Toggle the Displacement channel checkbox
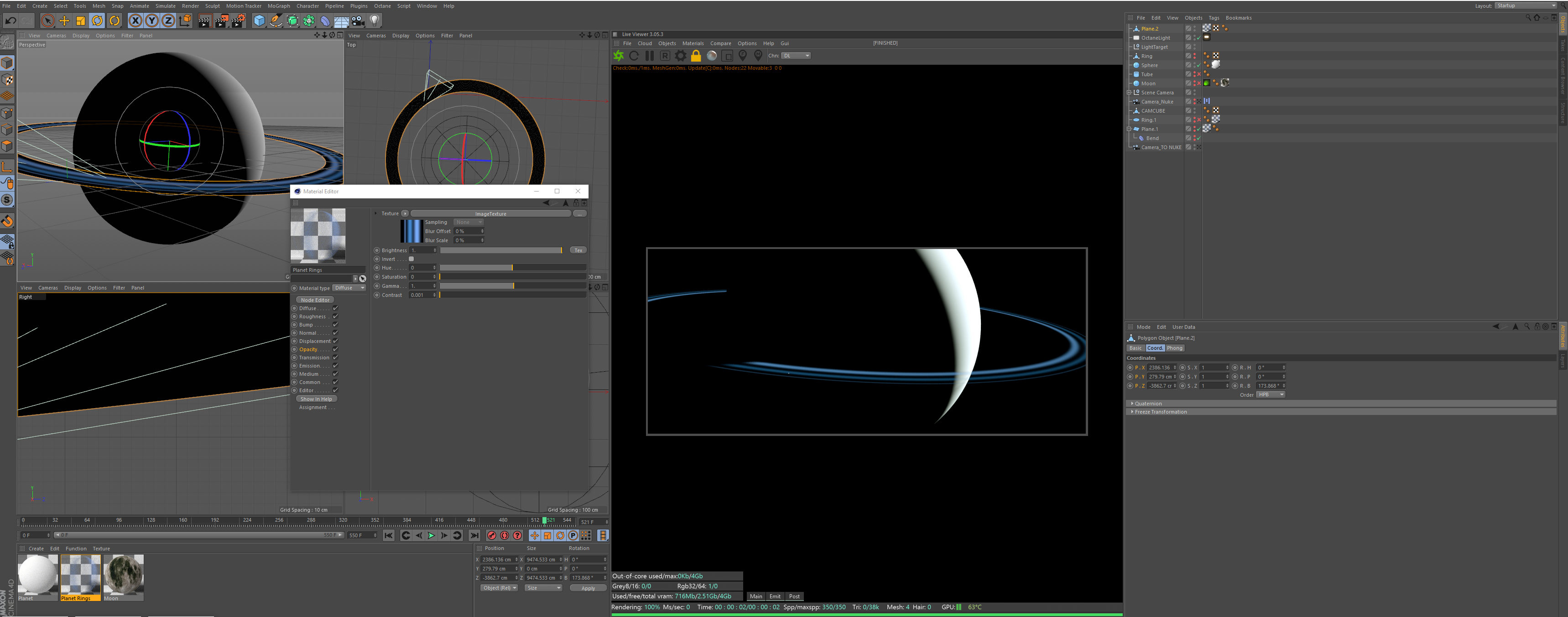The width and height of the screenshot is (1568, 617). coord(335,342)
